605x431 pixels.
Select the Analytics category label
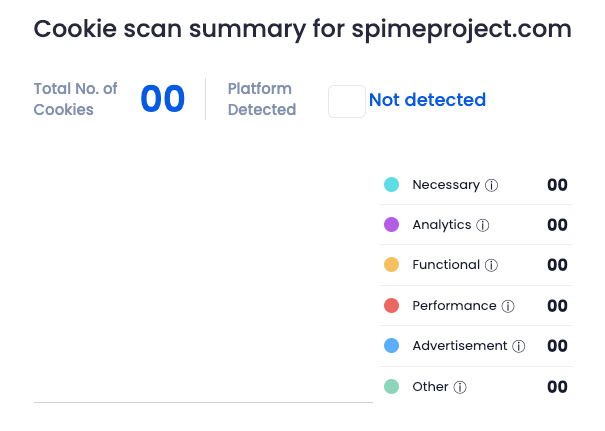pyautogui.click(x=441, y=225)
